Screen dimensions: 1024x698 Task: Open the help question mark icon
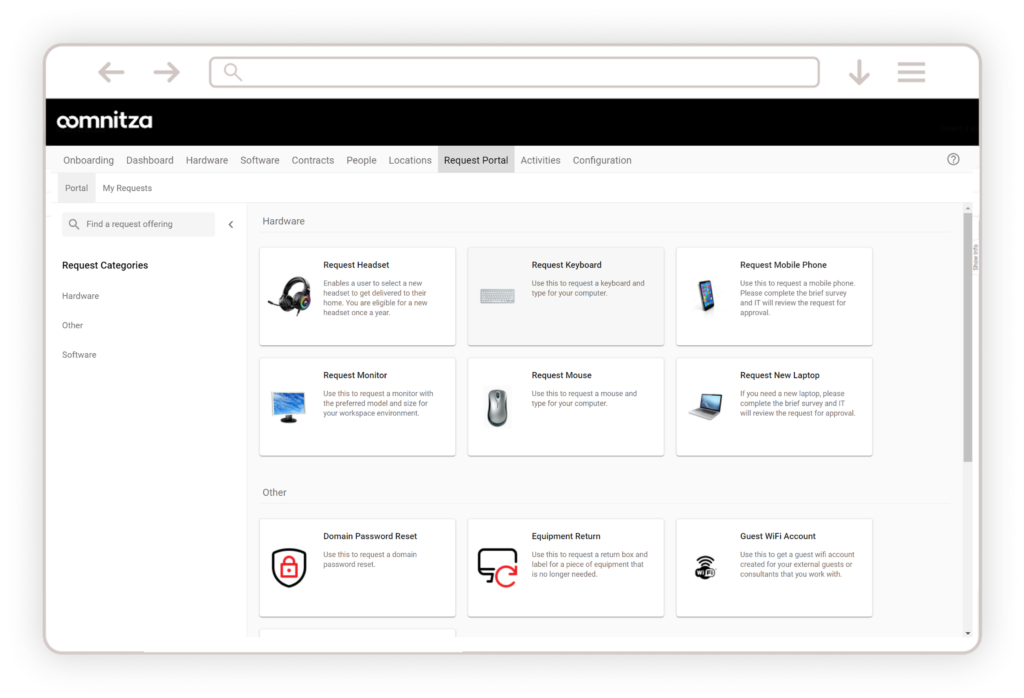pos(953,159)
